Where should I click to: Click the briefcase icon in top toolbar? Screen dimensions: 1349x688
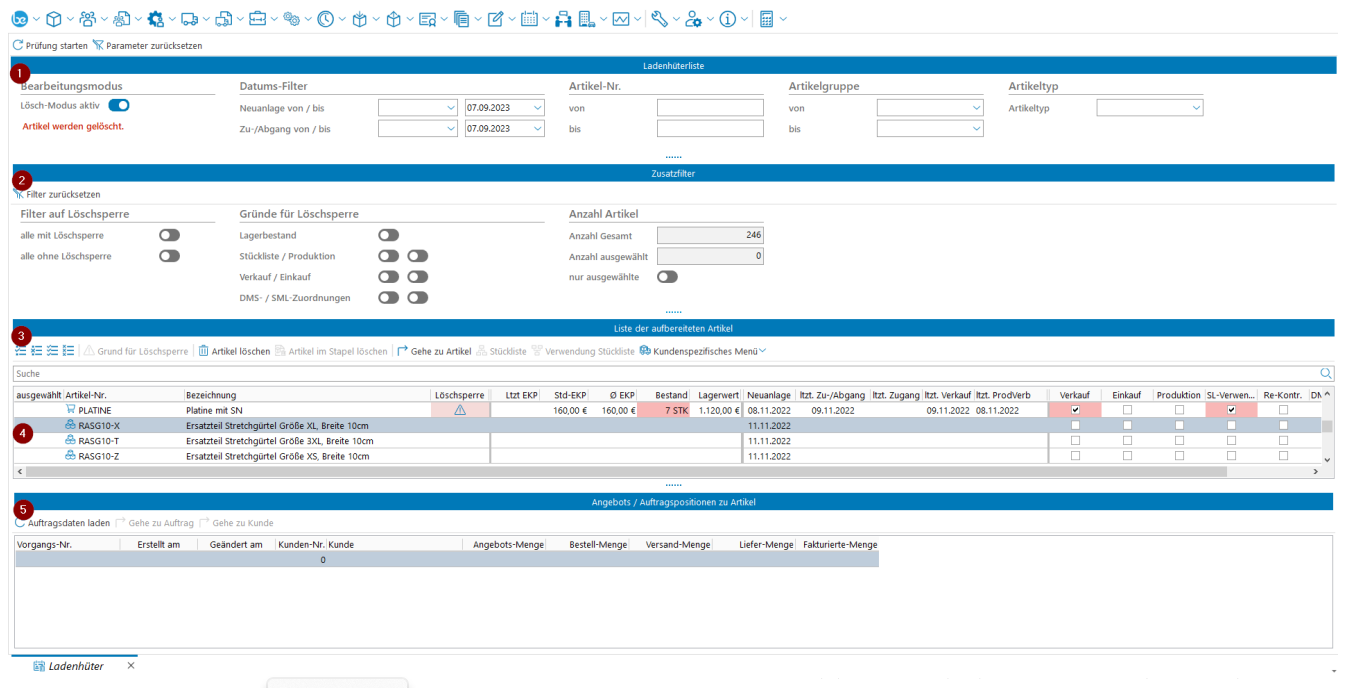pos(257,19)
